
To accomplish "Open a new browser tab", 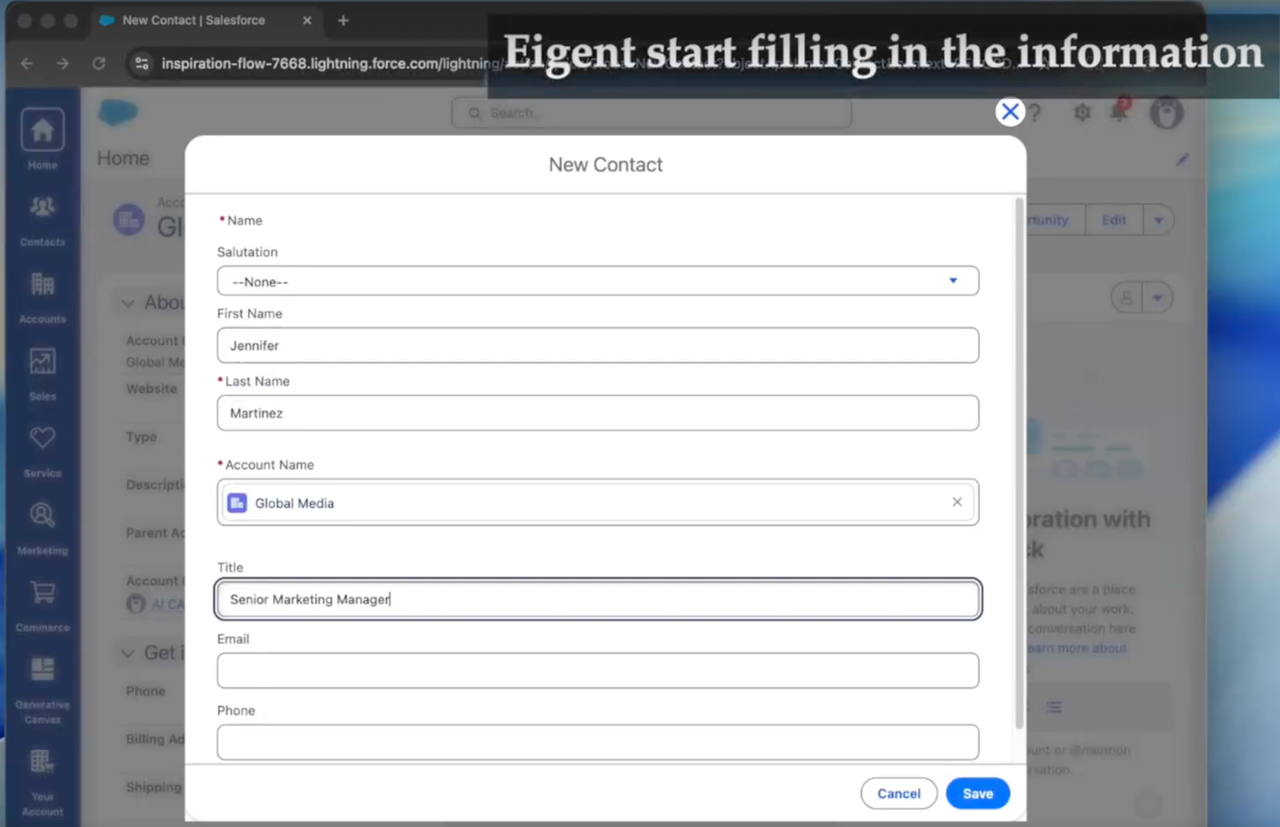I will 343,20.
